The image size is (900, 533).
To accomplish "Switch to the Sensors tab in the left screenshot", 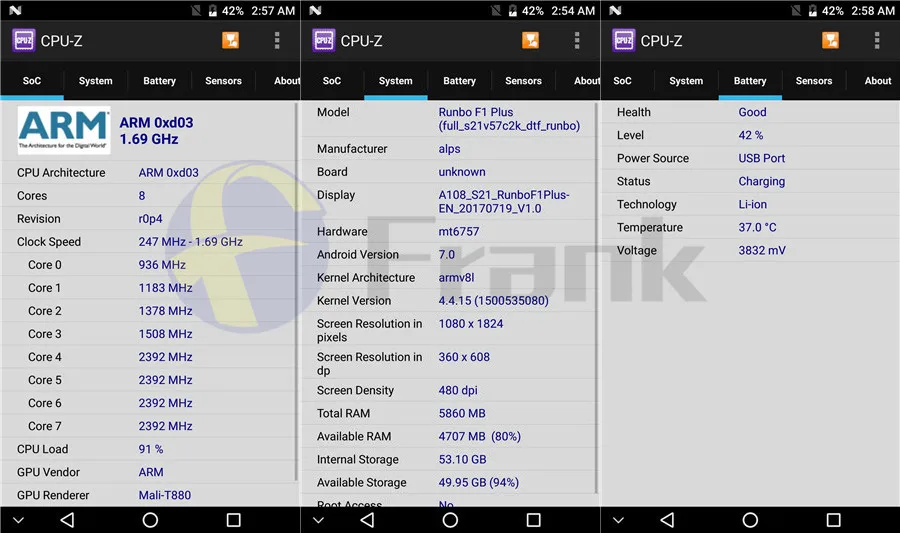I will [x=223, y=81].
